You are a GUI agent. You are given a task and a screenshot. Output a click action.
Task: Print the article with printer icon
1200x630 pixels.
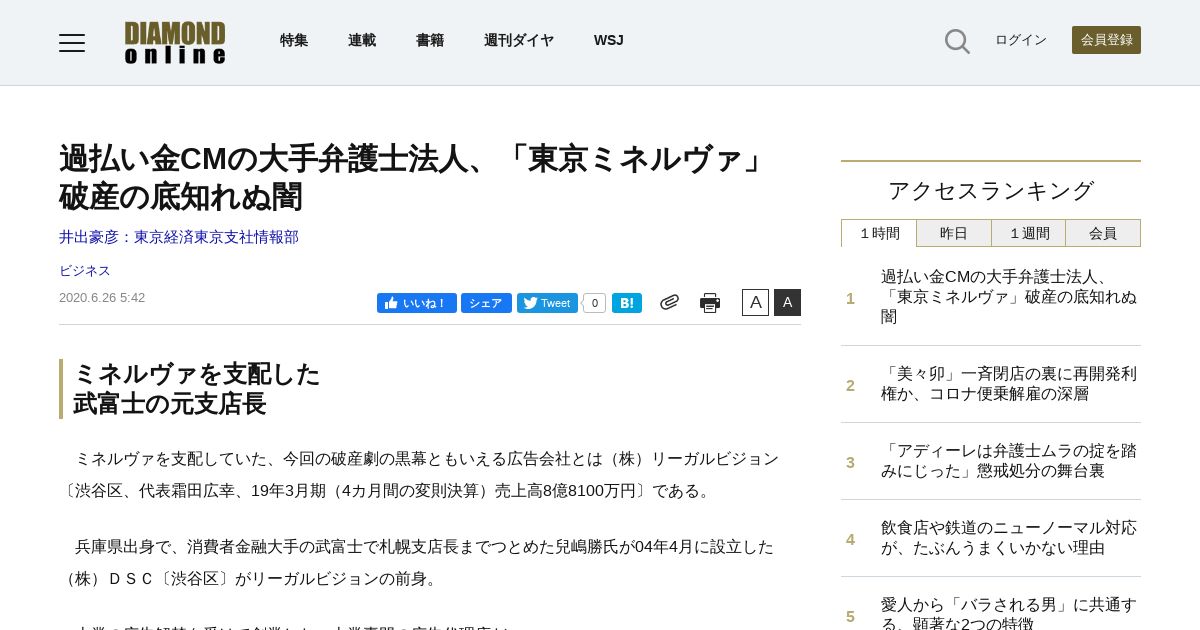coord(710,303)
